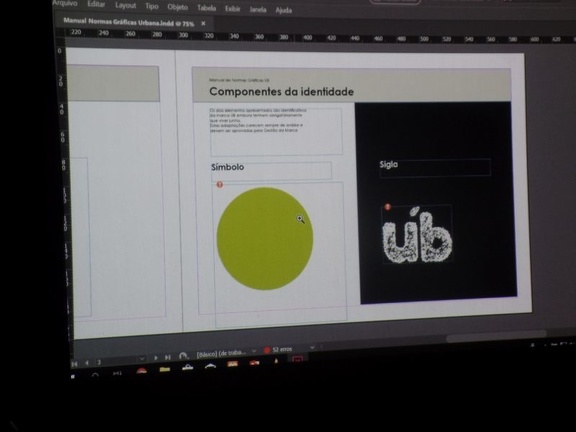Open the yellow File Explorer taskbar icon
Image resolution: width=576 pixels, height=432 pixels.
point(165,369)
